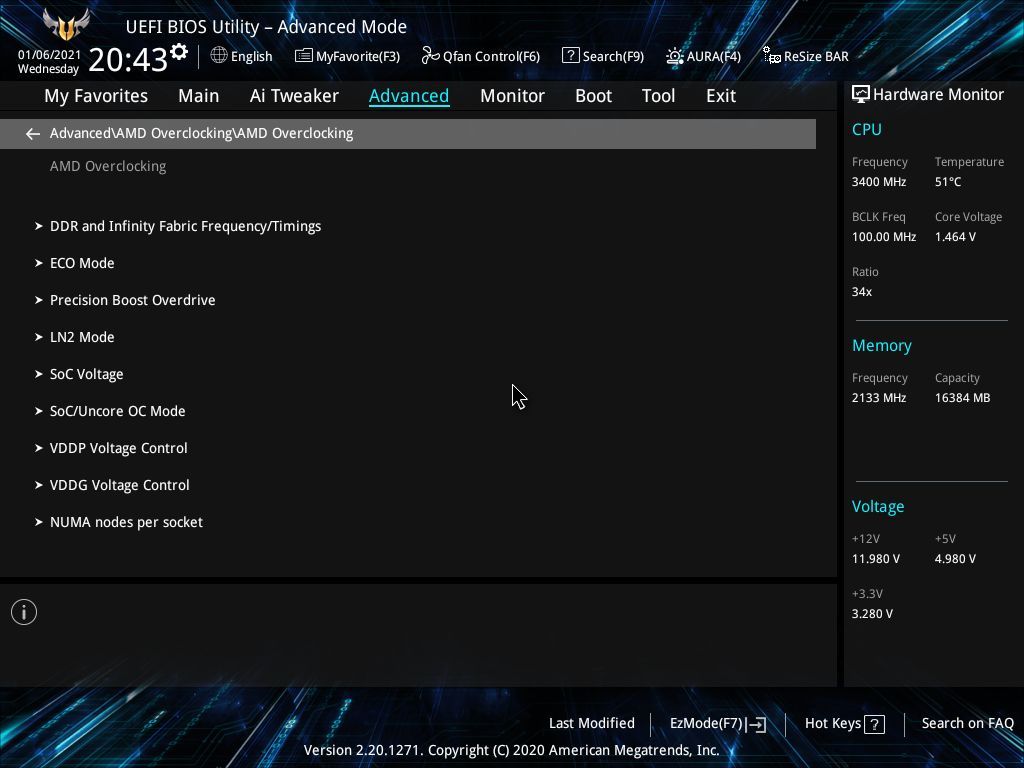The height and width of the screenshot is (768, 1024).
Task: Click the info circle icon
Action: click(24, 612)
